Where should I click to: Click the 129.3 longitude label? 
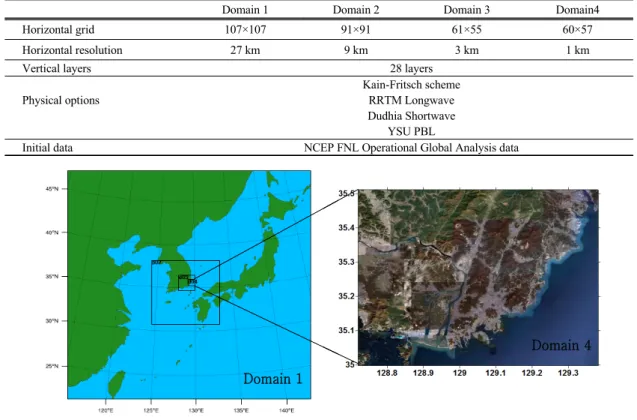click(568, 373)
